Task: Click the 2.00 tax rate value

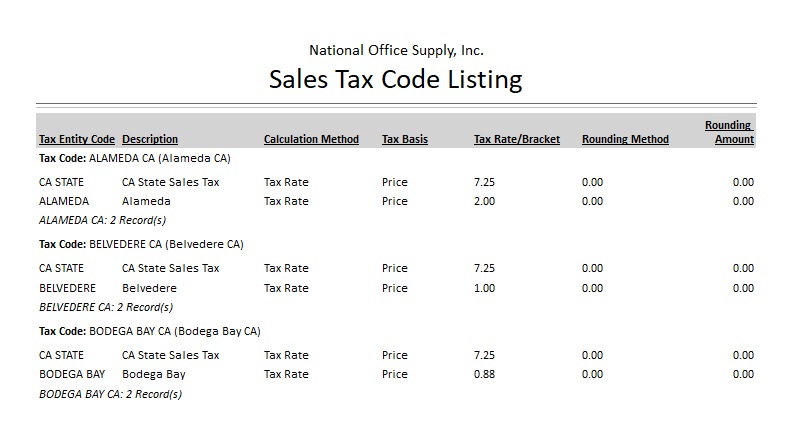Action: point(484,201)
